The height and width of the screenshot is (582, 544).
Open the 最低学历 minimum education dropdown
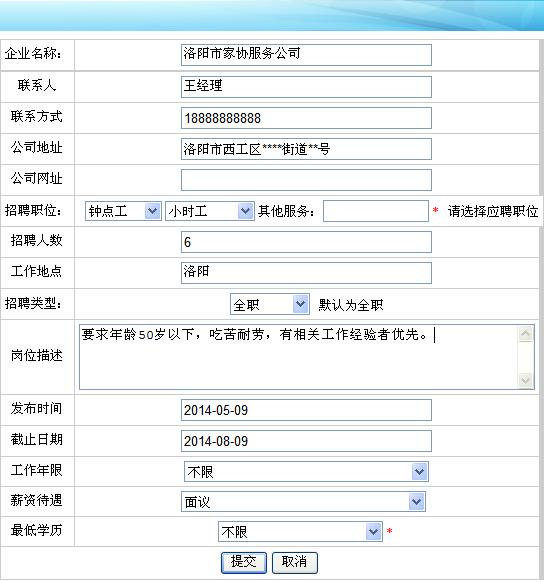click(300, 532)
